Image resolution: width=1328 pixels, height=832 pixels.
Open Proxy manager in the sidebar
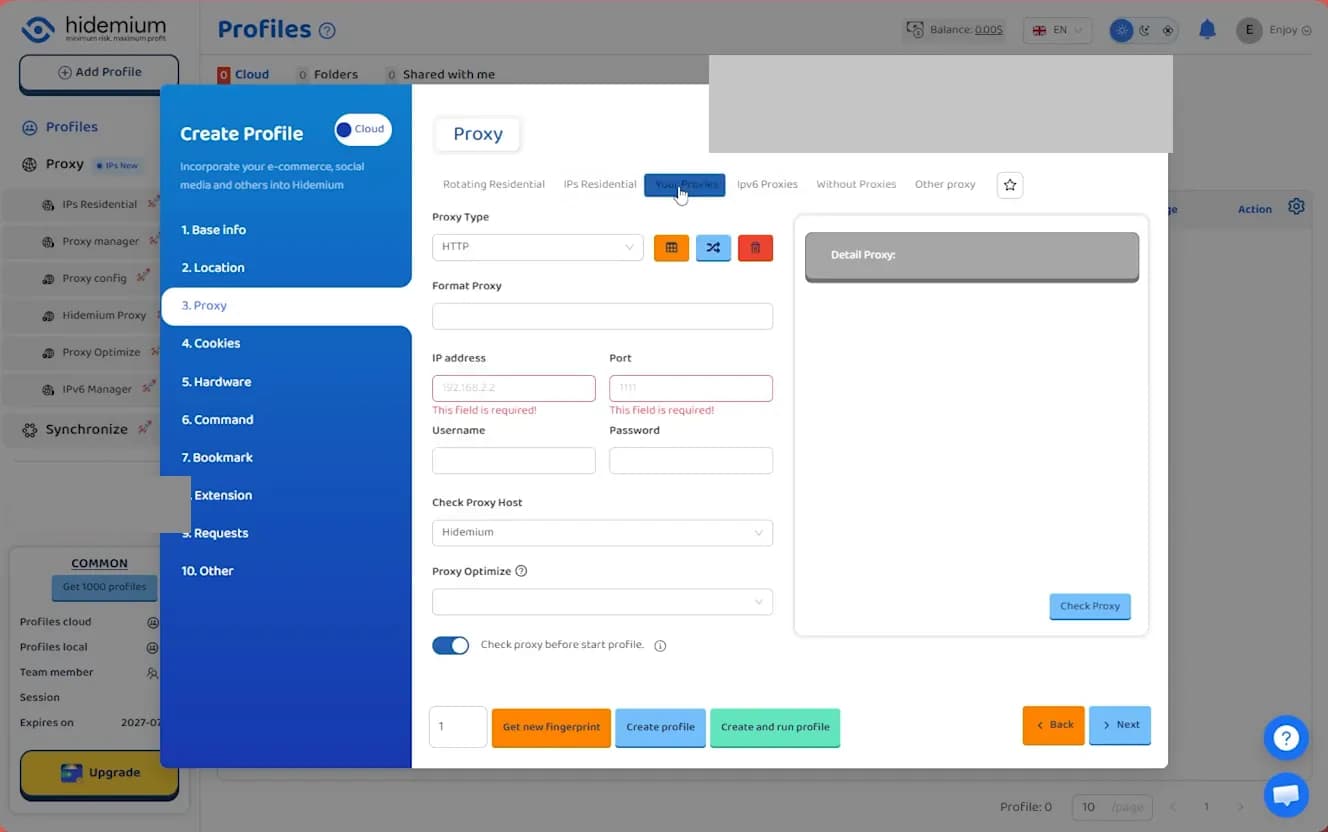click(x=99, y=241)
